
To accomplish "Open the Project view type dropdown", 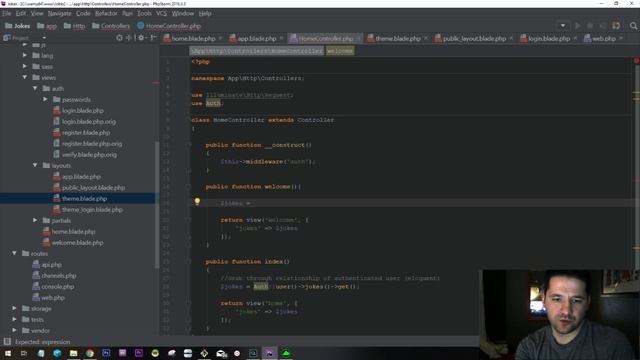I will [44, 38].
